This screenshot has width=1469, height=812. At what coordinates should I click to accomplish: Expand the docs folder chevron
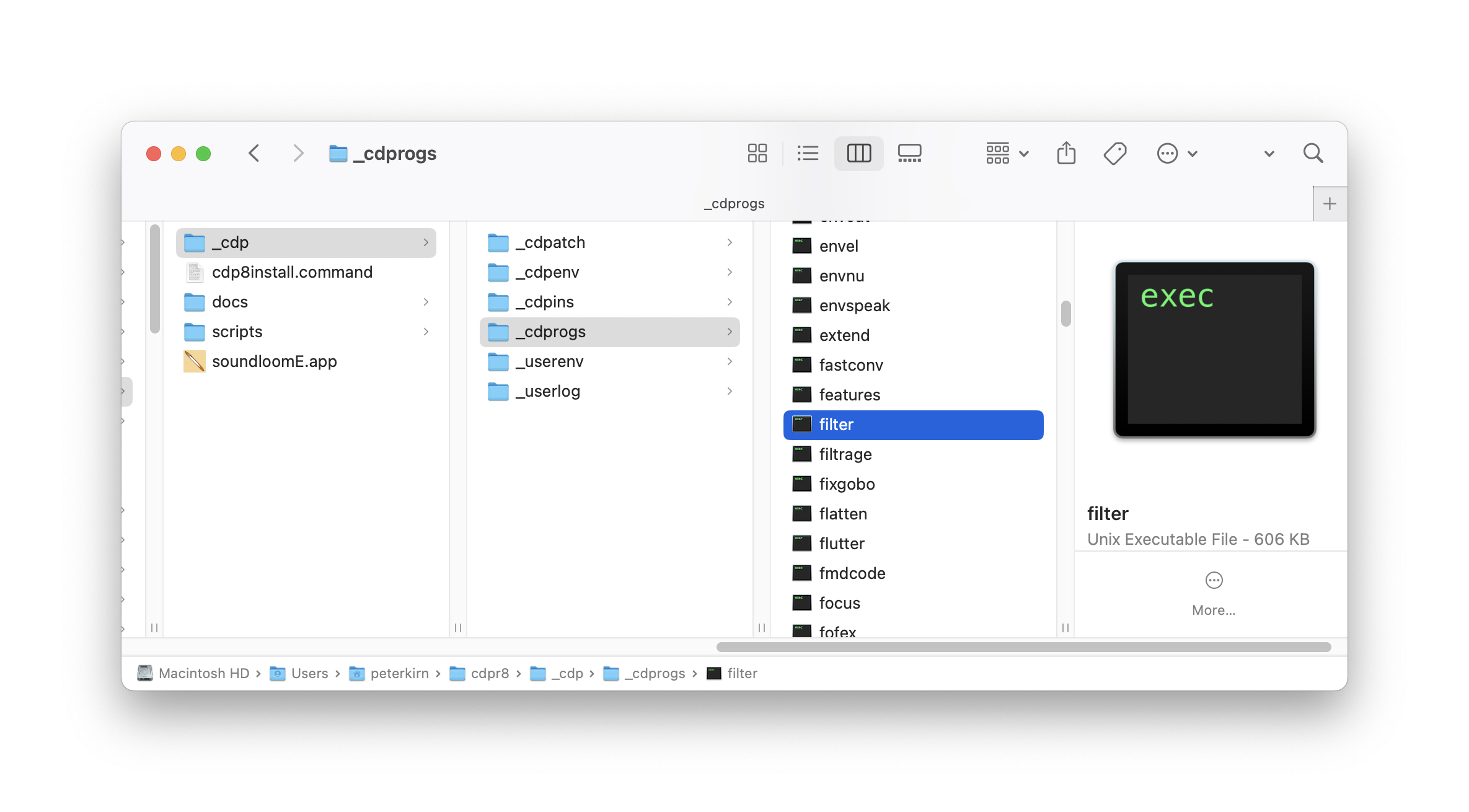coord(426,302)
